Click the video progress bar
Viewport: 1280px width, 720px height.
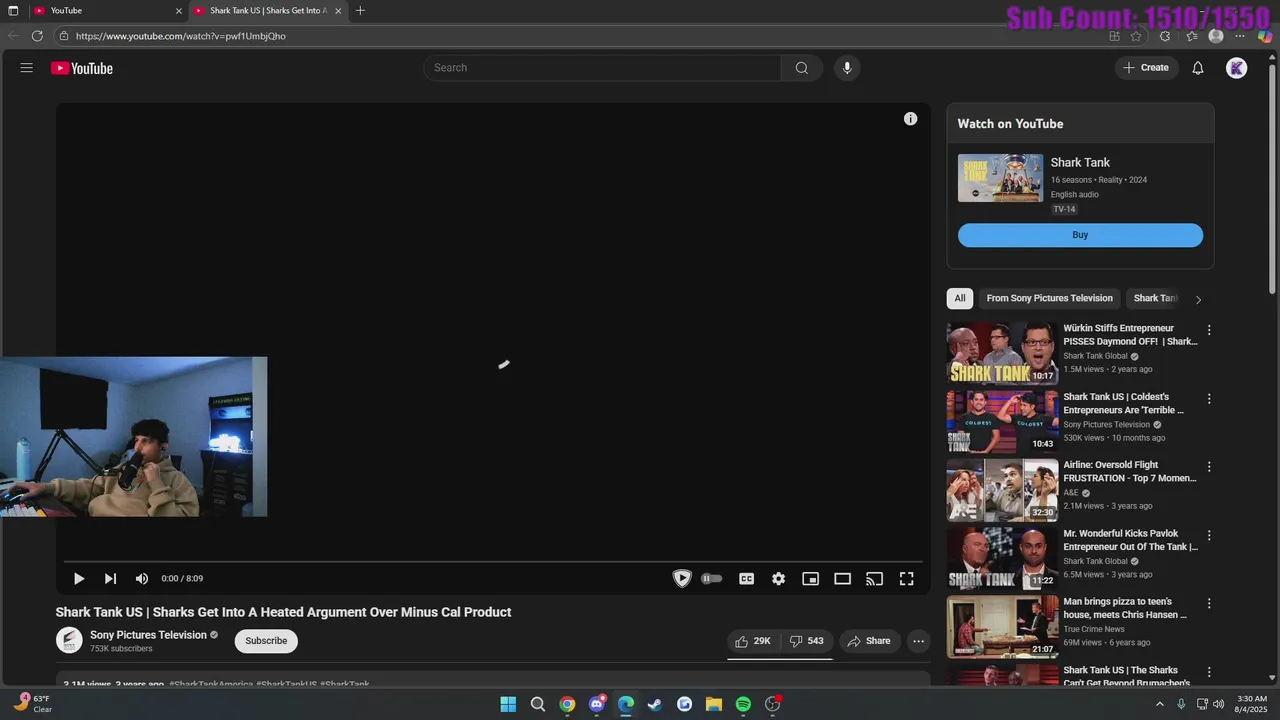pos(493,562)
